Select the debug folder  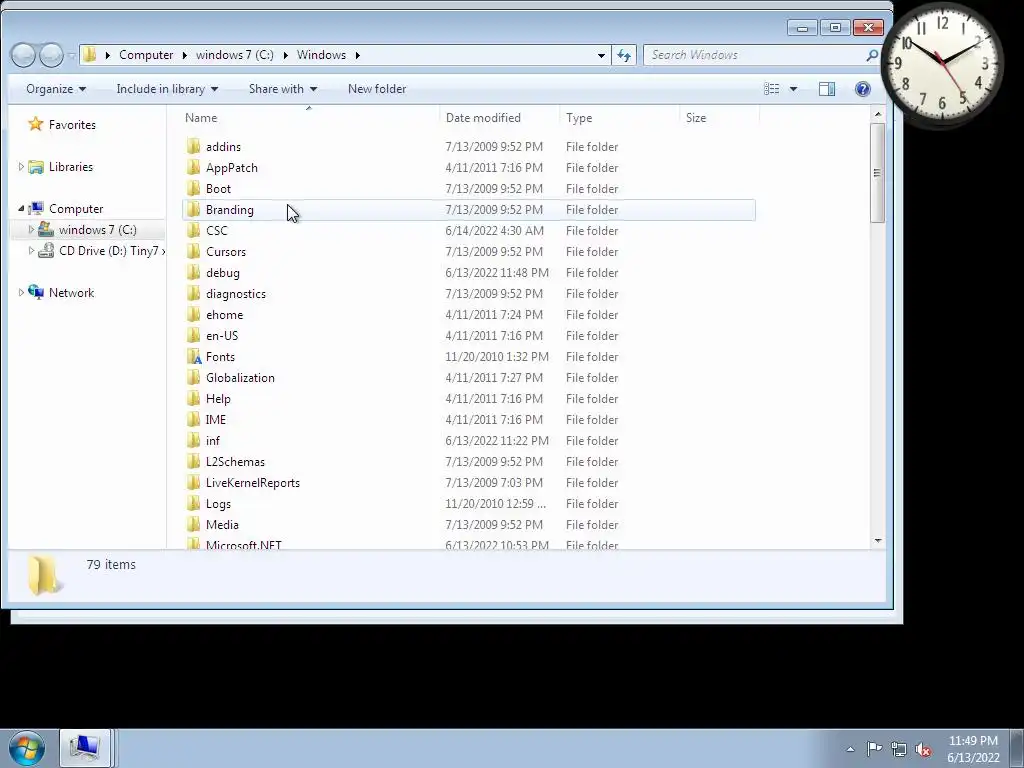click(x=222, y=272)
